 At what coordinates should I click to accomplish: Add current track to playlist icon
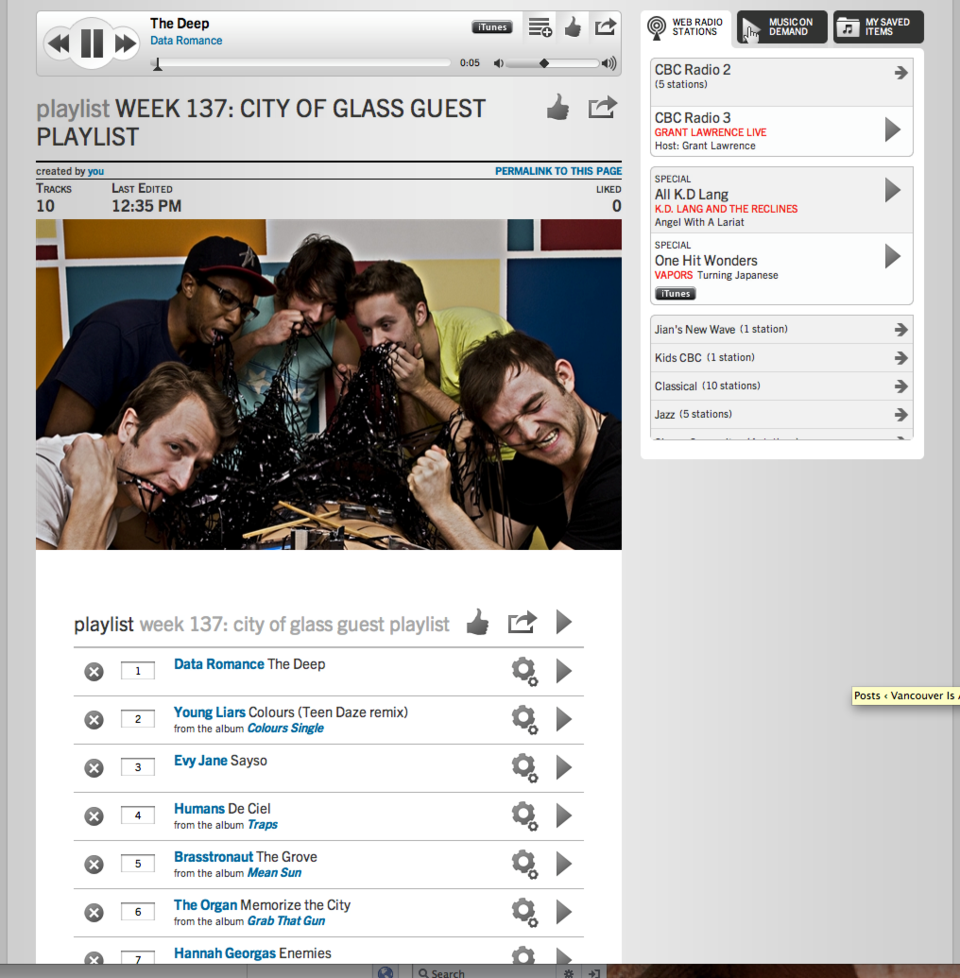[x=540, y=27]
